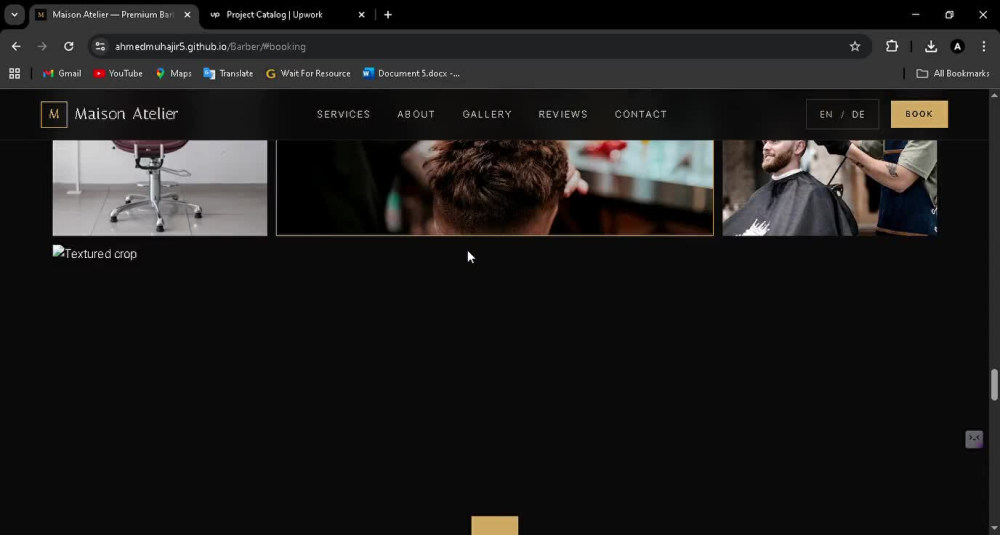
Task: Open the Chrome three-dot menu
Action: (984, 47)
